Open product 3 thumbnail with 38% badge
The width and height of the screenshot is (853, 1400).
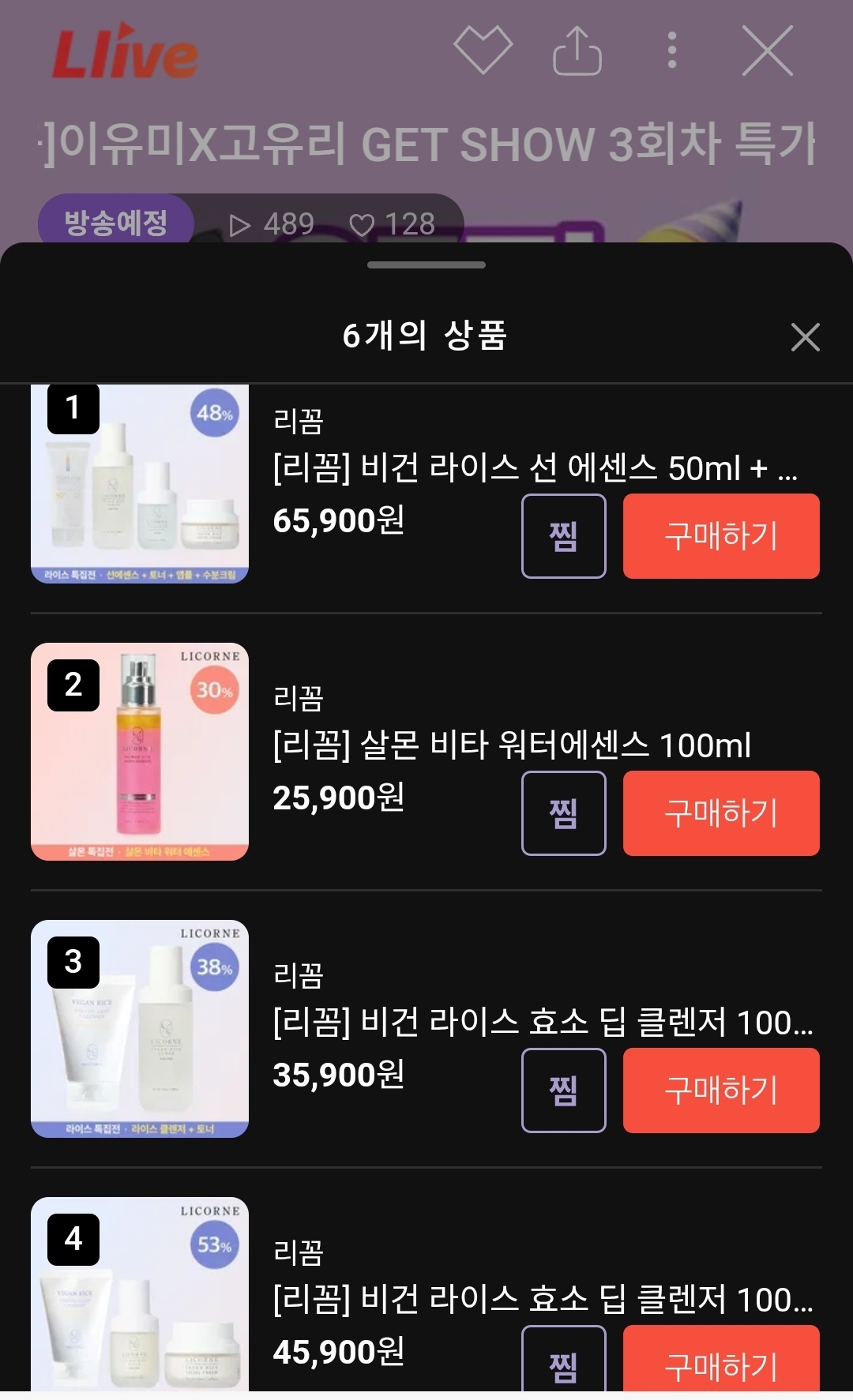[x=140, y=1028]
